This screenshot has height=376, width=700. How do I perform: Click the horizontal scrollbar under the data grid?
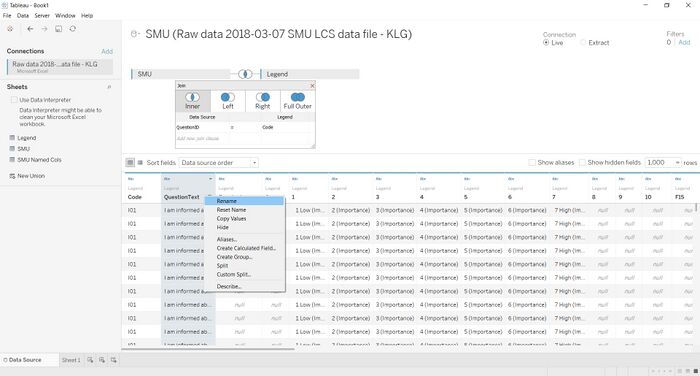click(x=208, y=349)
